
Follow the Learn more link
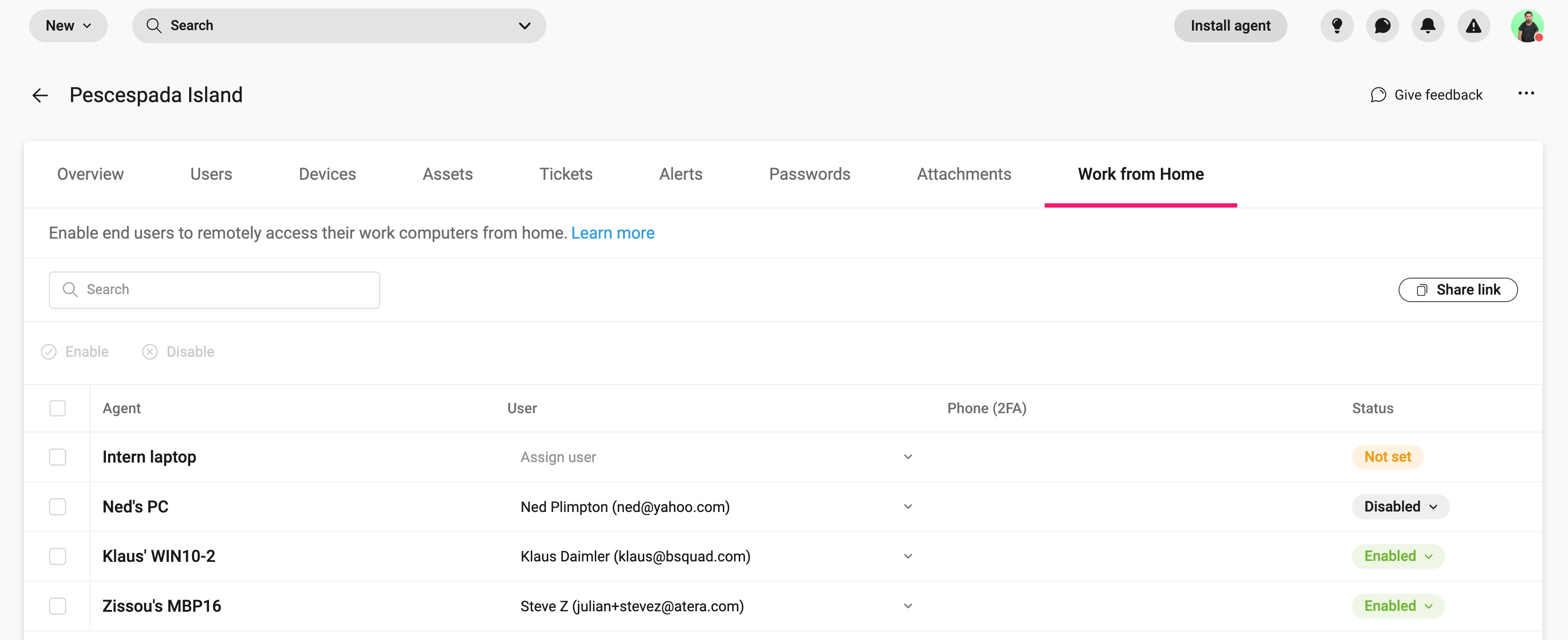[612, 233]
